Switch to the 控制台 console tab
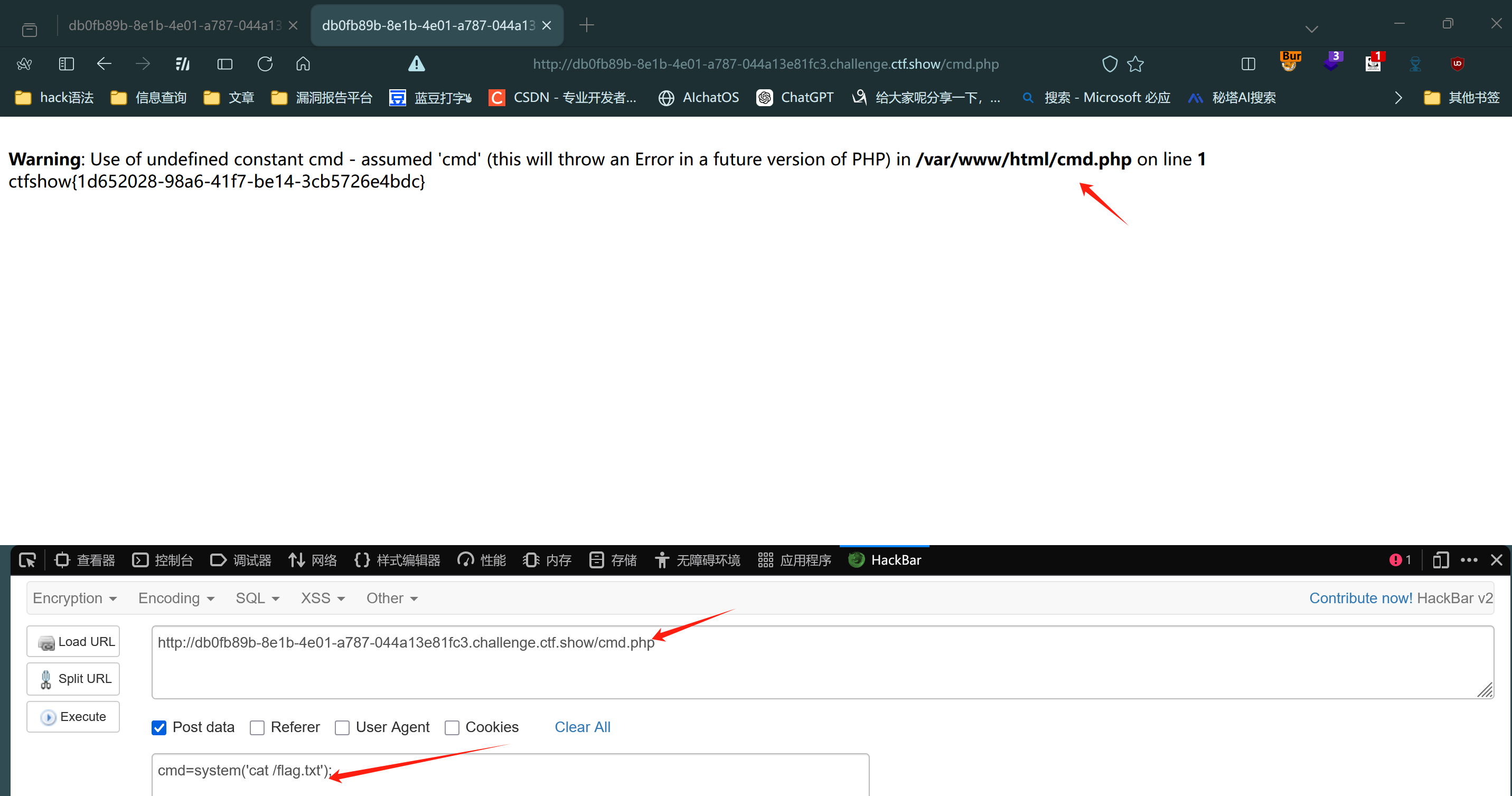Screen dimensions: 1512x796 click(163, 560)
